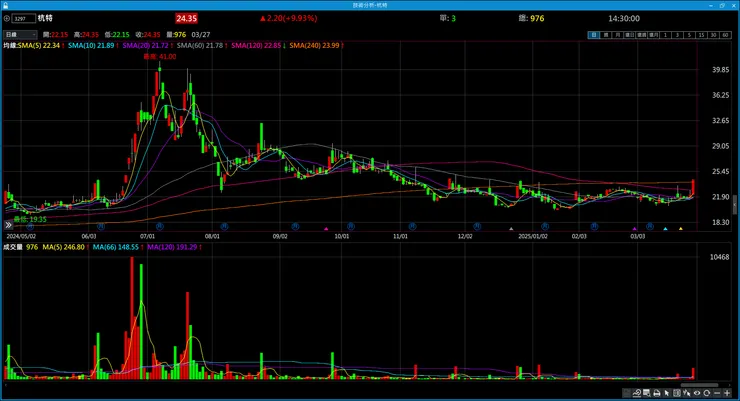Viewport: 740px width, 401px height.
Task: Select the 5-minute interval tab
Action: click(x=690, y=35)
